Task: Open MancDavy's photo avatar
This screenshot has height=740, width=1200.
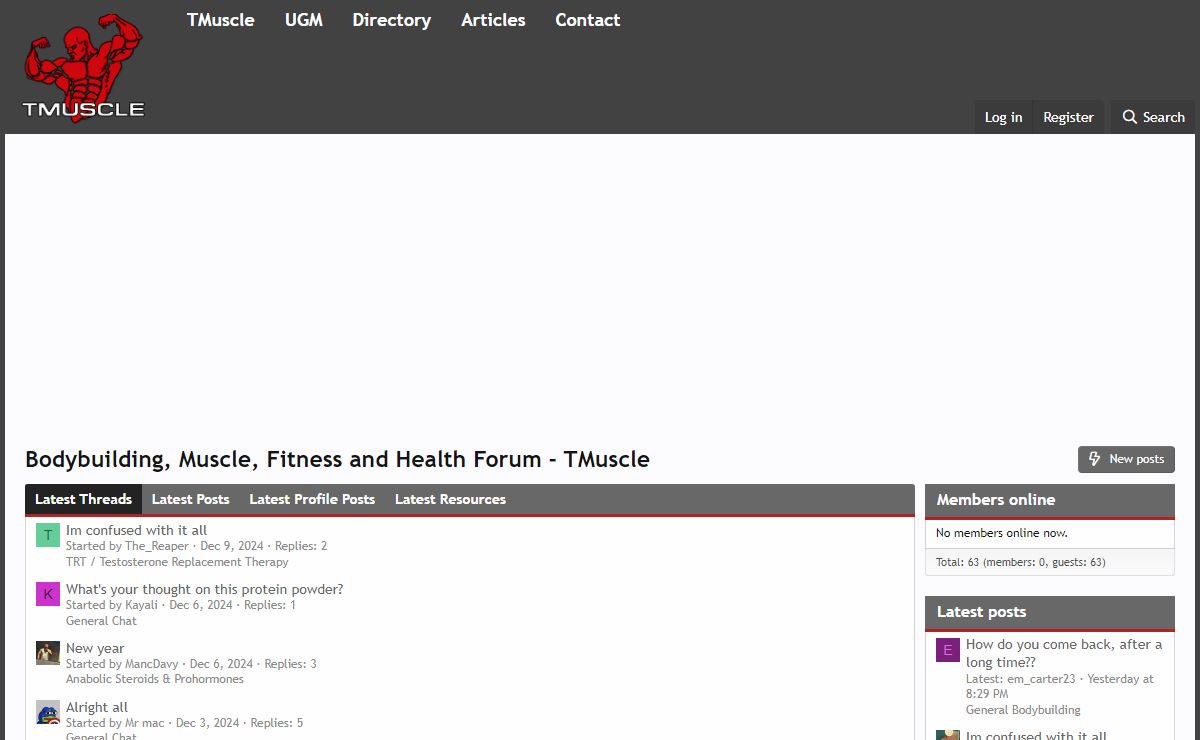Action: pos(48,653)
